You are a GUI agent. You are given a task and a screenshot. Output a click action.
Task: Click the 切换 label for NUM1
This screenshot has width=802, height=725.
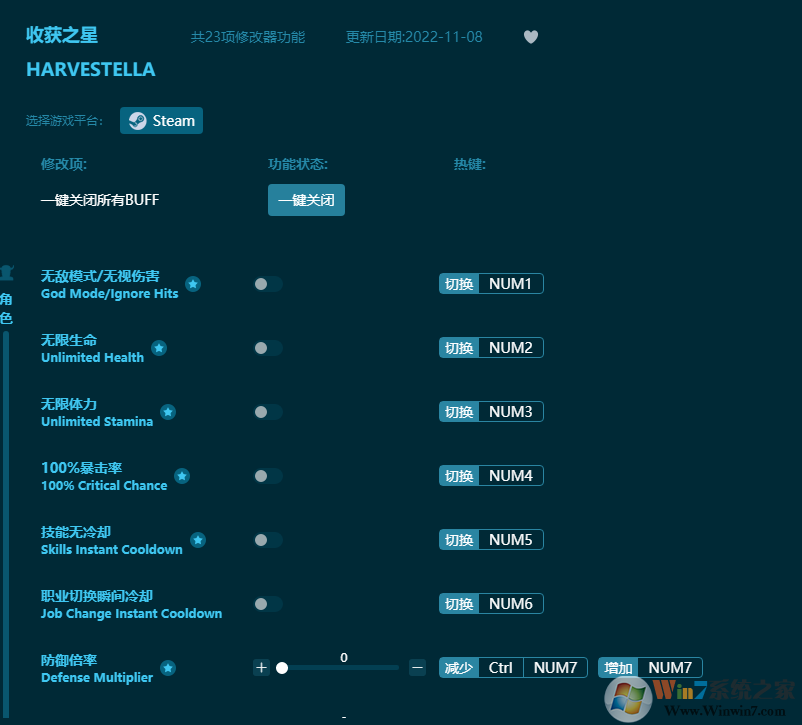click(459, 283)
